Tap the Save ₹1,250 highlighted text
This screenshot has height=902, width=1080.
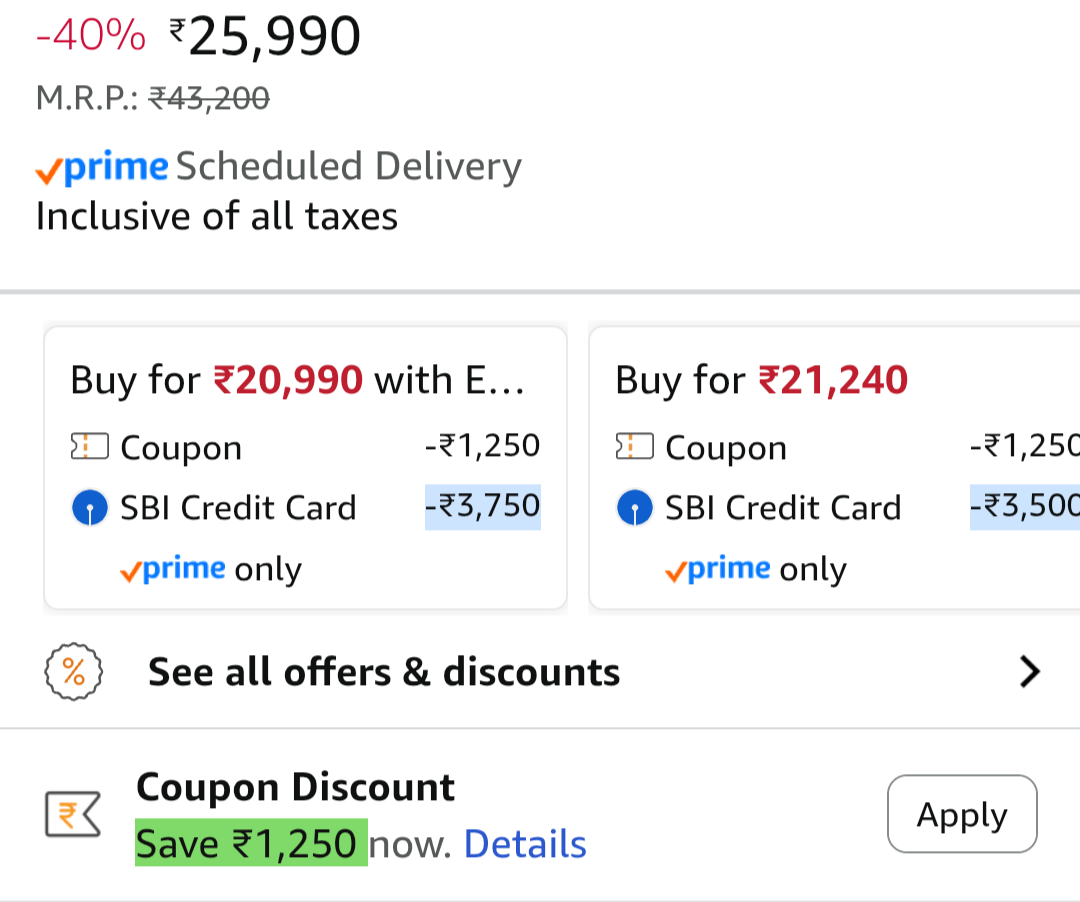251,845
